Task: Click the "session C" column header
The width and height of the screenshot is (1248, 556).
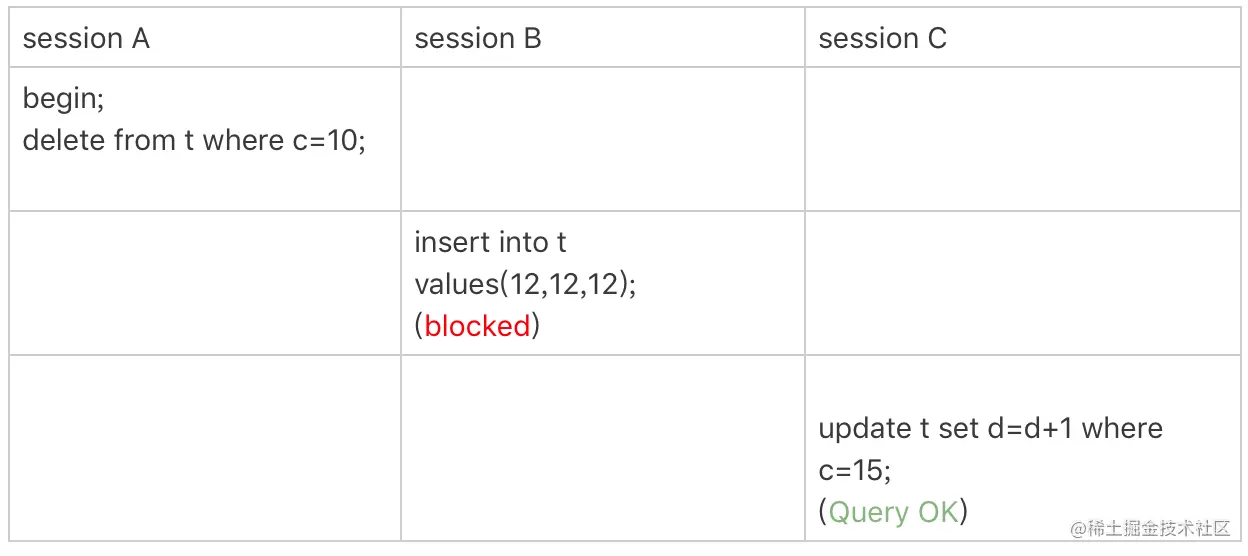Action: (882, 39)
